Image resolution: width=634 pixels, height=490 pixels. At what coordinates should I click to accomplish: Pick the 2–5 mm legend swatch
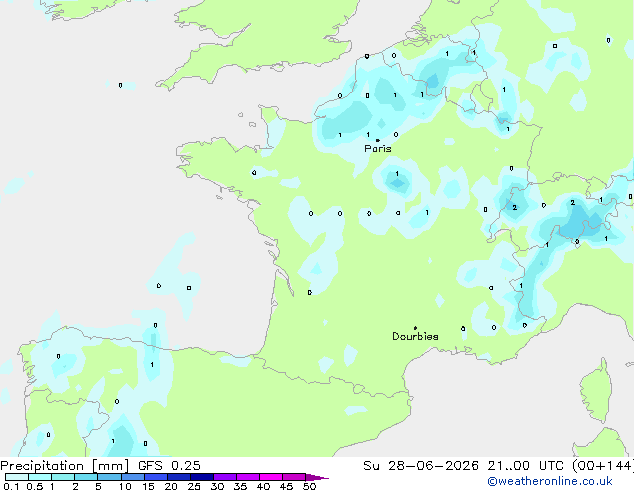point(86,477)
